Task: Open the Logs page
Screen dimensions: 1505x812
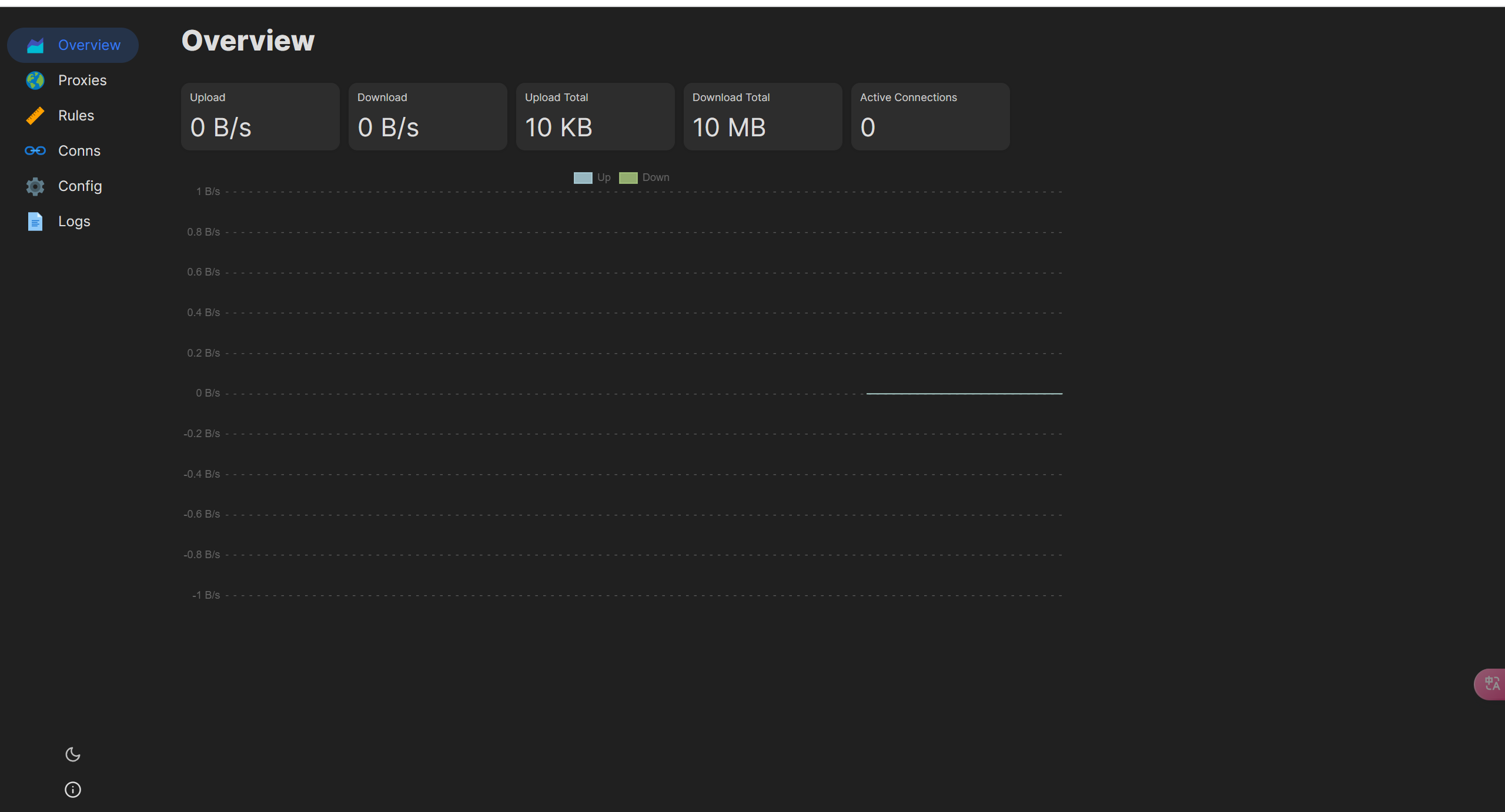Action: 74,222
